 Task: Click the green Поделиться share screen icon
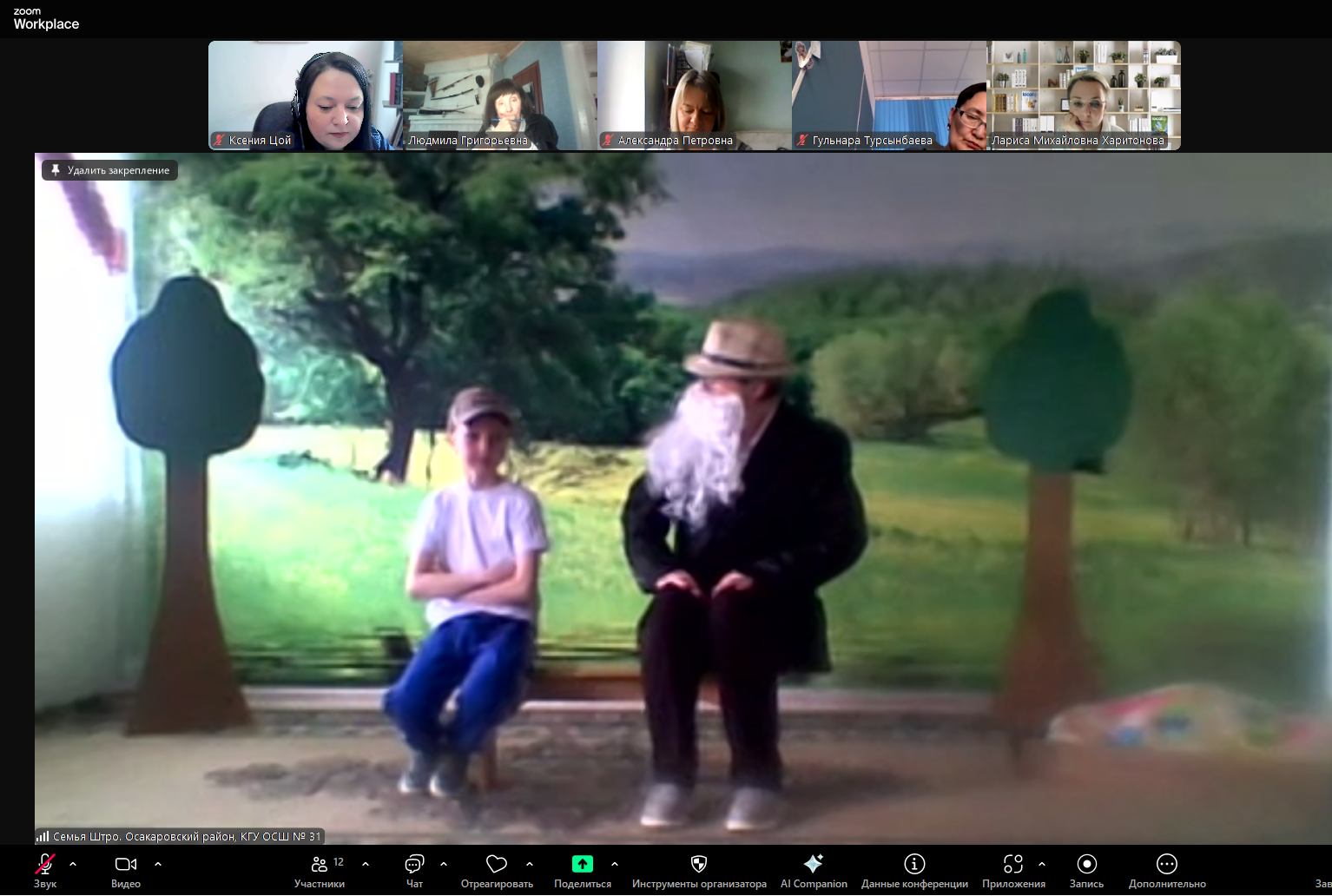tap(583, 864)
